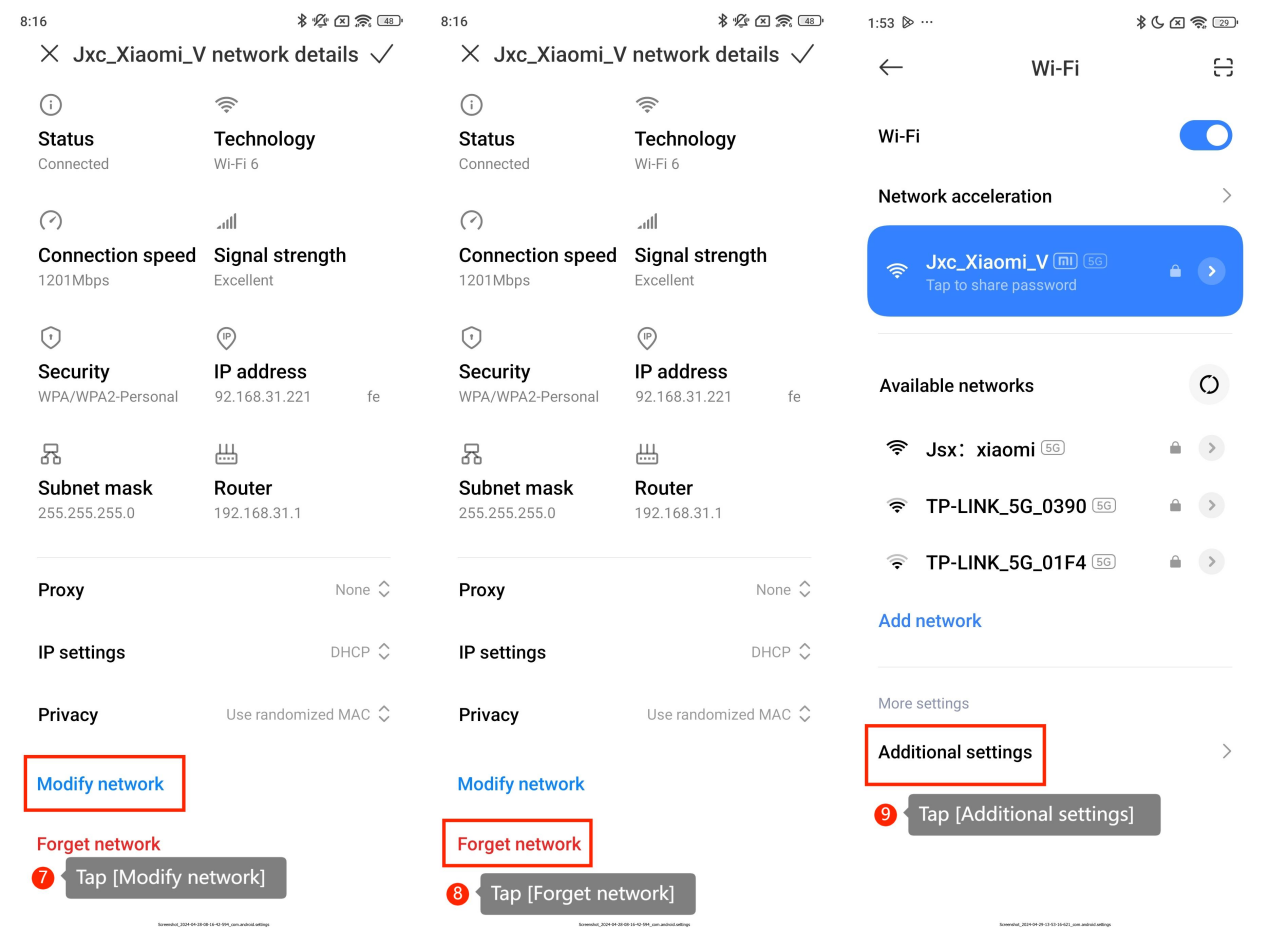Tap Forget network on the middle screen

519,844
